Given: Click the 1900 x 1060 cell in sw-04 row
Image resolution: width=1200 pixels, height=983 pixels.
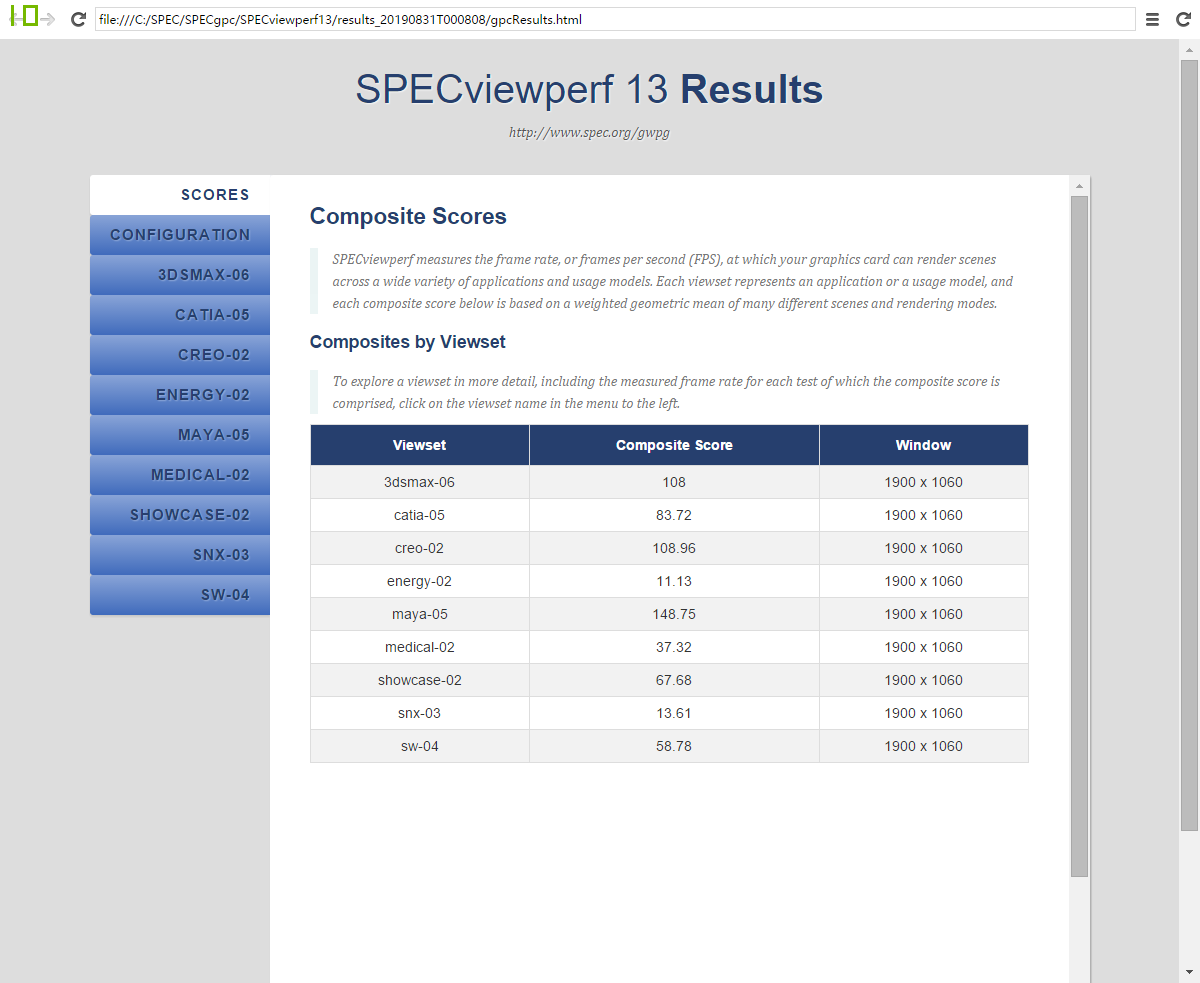Looking at the screenshot, I should pyautogui.click(x=924, y=746).
